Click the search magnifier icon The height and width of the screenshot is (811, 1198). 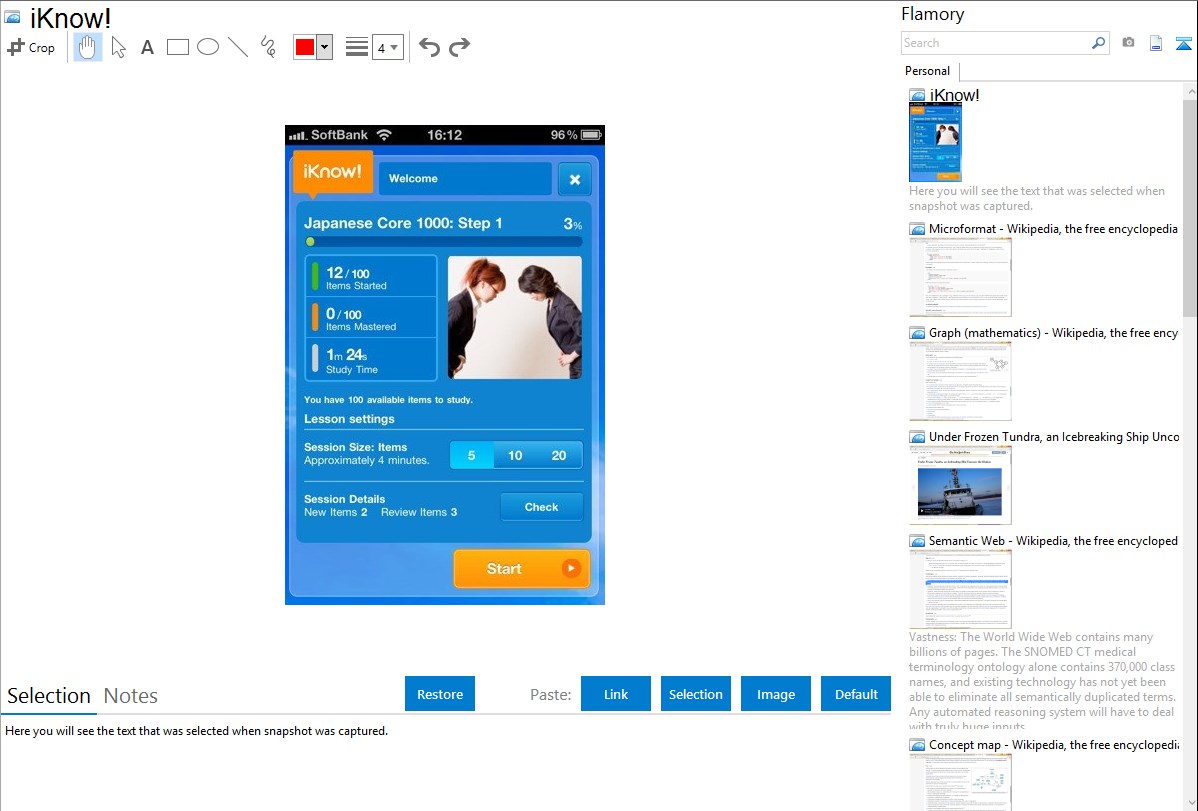pyautogui.click(x=1099, y=43)
